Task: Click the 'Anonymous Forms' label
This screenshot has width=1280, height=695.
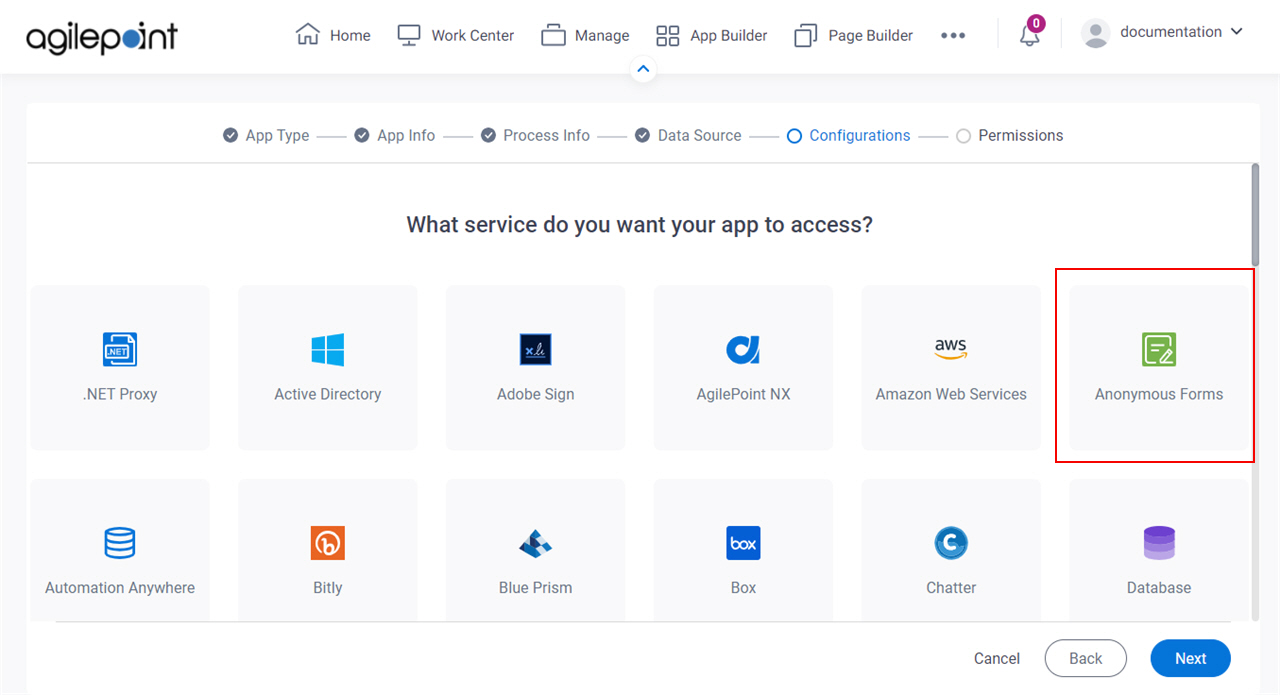Action: (1159, 394)
